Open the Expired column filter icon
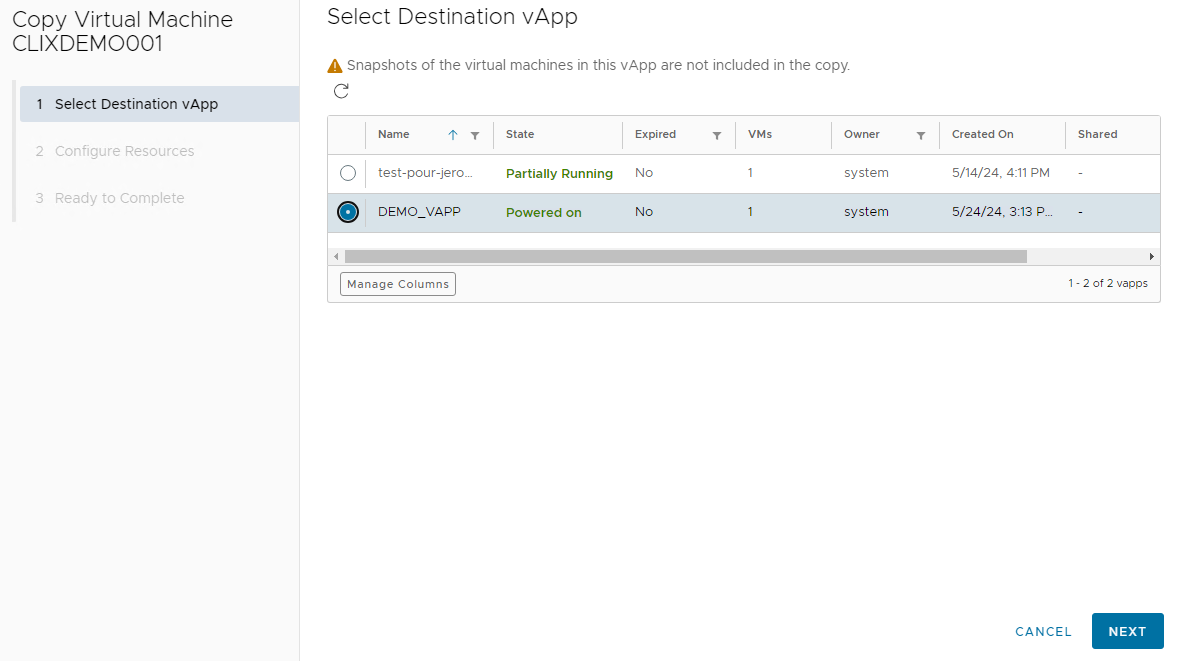 pyautogui.click(x=717, y=135)
